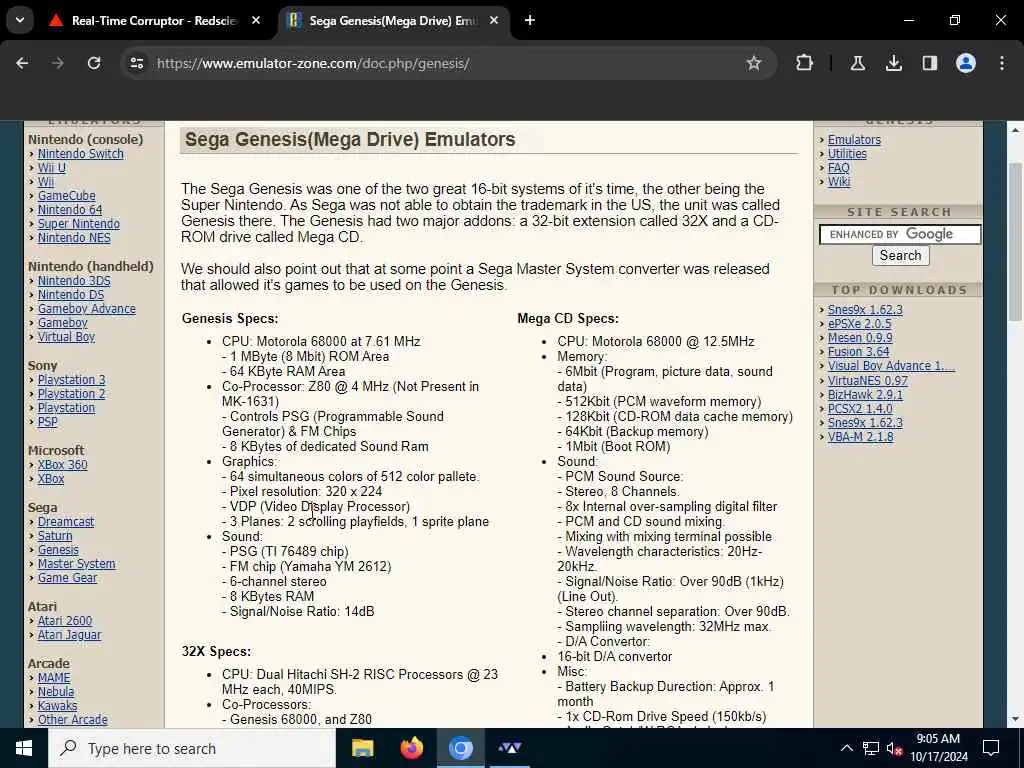This screenshot has width=1024, height=768.
Task: Open File Explorer from the taskbar
Action: [362, 748]
